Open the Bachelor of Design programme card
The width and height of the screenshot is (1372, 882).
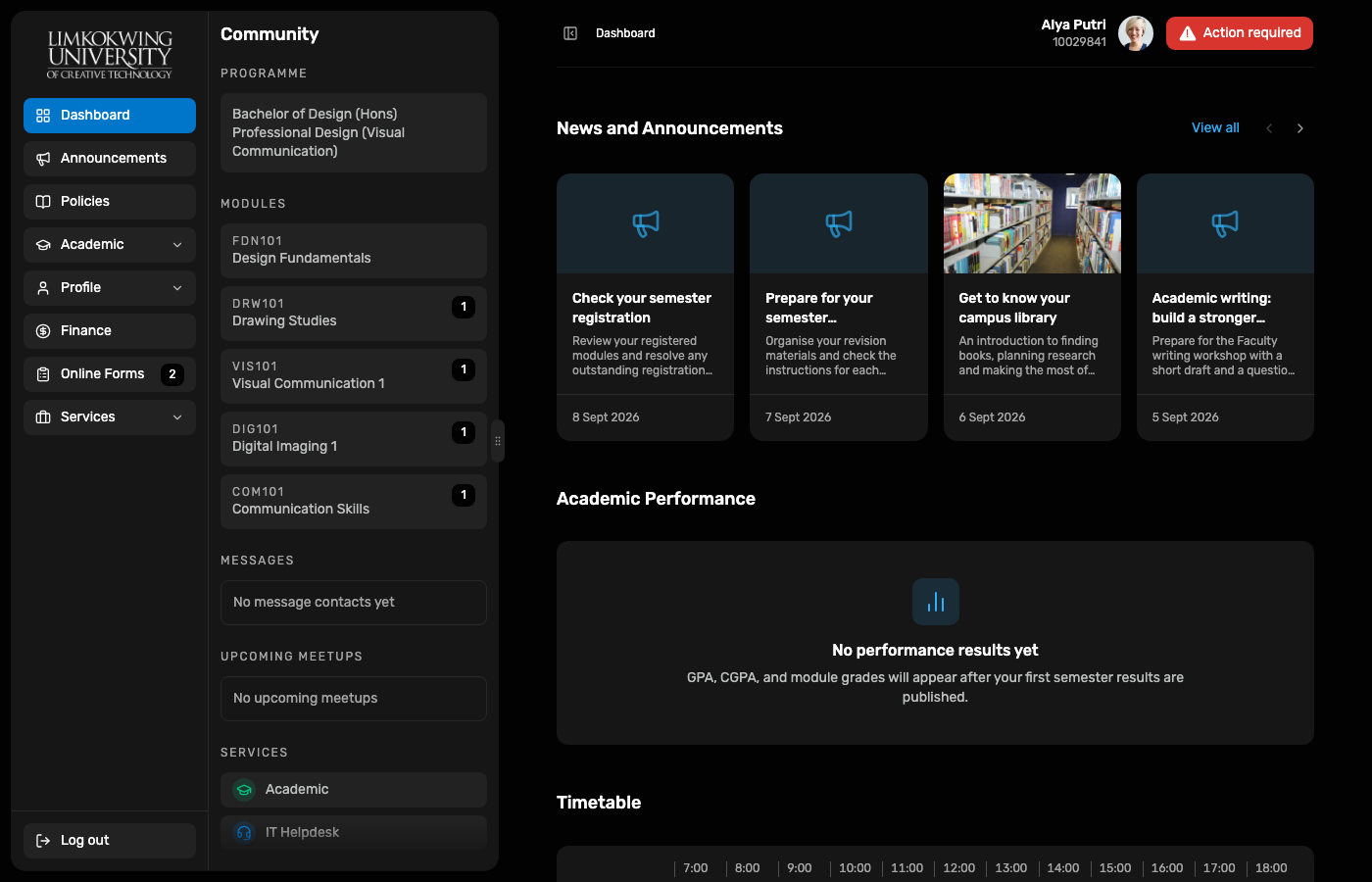click(354, 133)
